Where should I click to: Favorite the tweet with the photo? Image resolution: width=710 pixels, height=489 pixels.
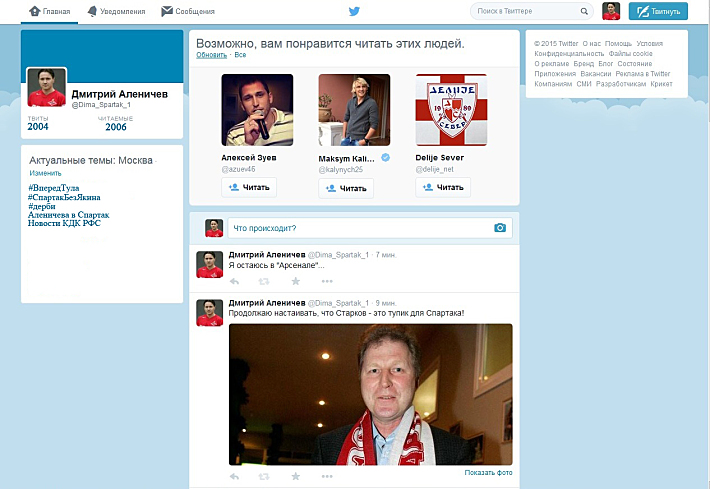pos(295,477)
